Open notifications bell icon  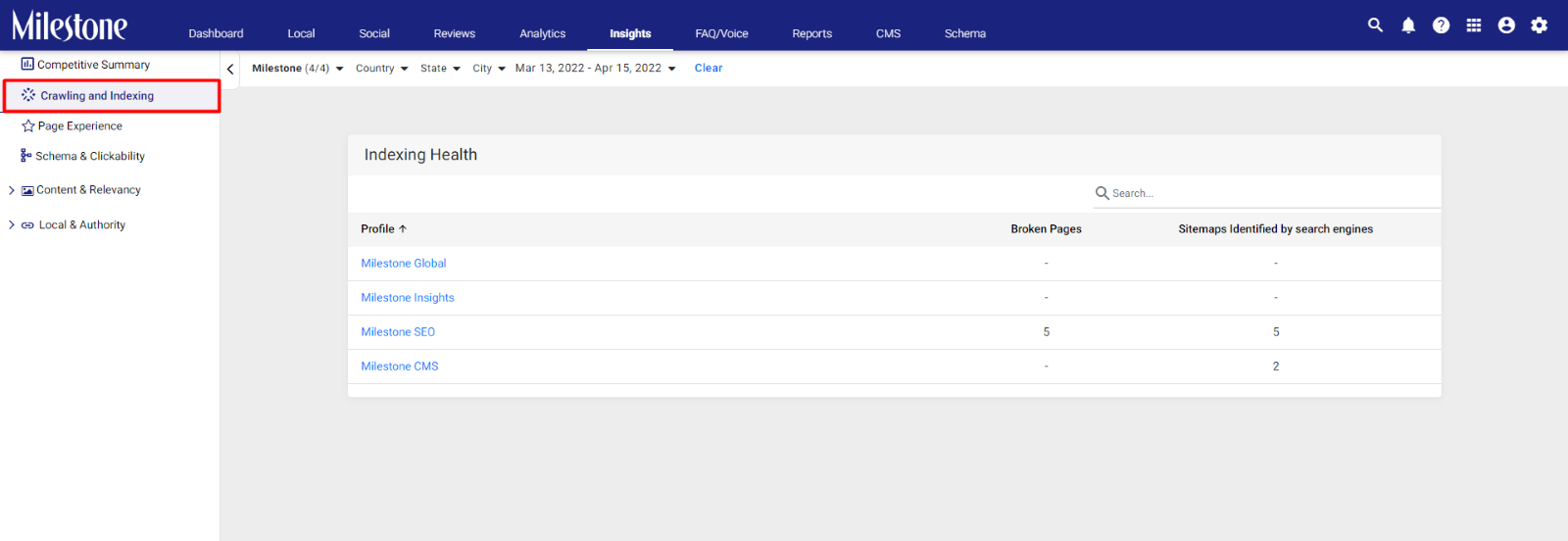pos(1408,25)
